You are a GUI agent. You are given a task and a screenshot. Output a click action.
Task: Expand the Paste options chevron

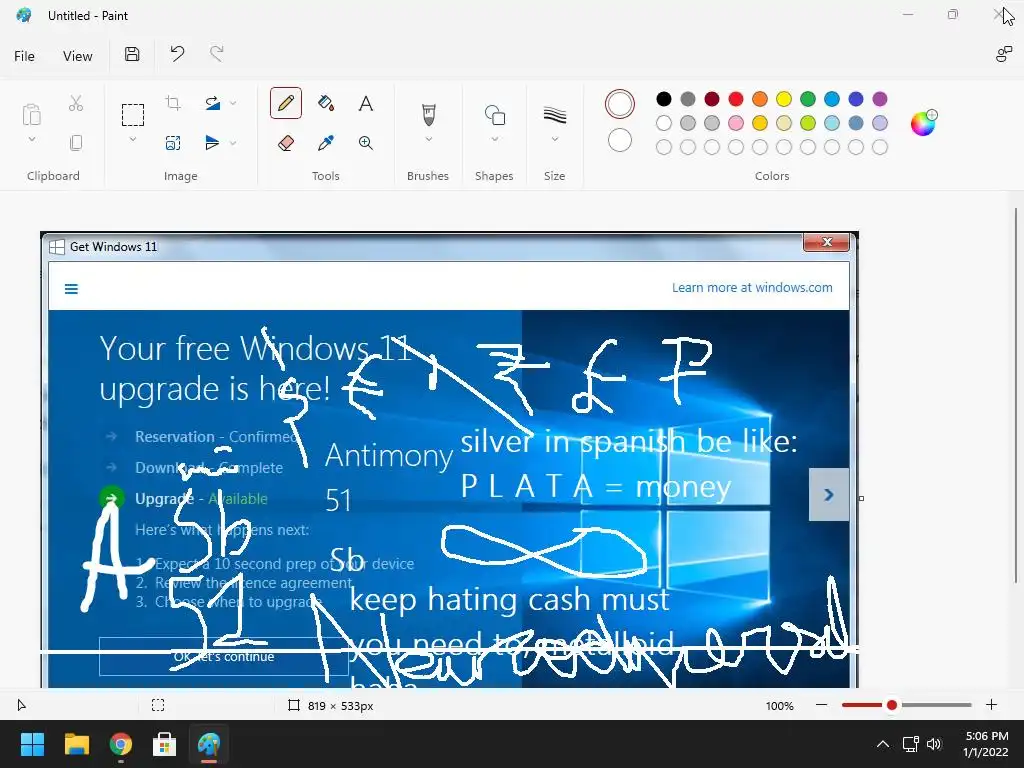click(x=31, y=139)
